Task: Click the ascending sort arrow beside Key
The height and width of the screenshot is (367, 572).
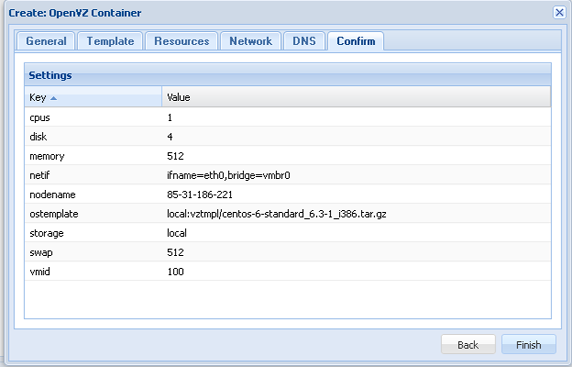Action: pos(54,98)
